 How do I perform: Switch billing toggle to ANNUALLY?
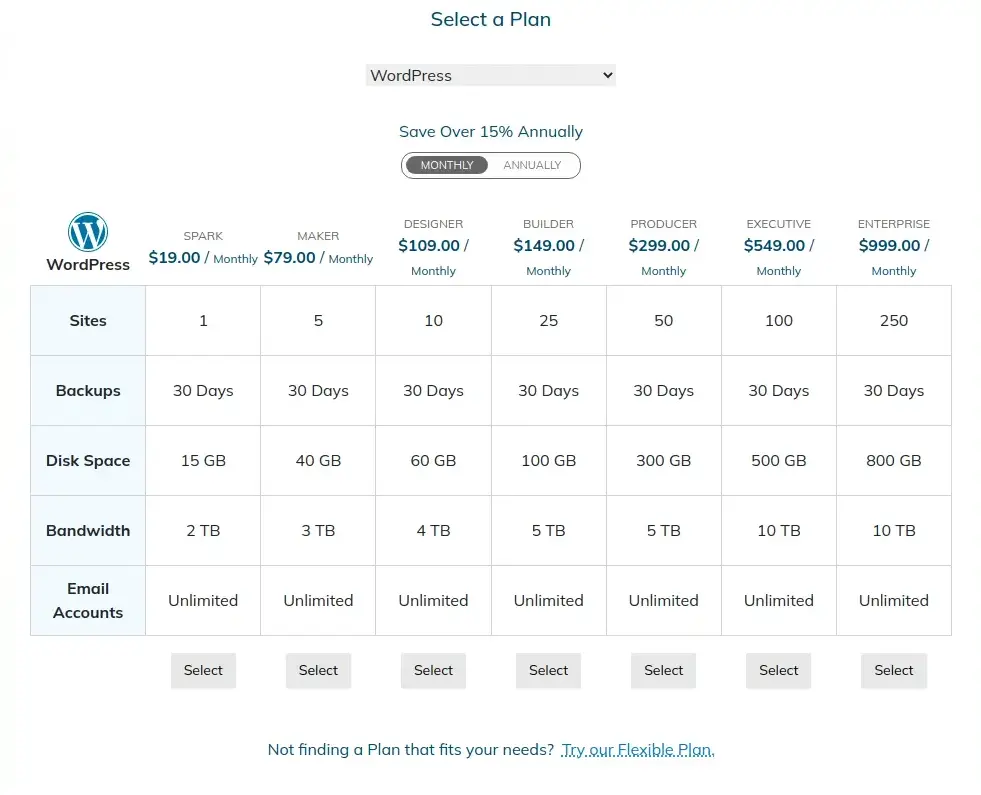532,165
